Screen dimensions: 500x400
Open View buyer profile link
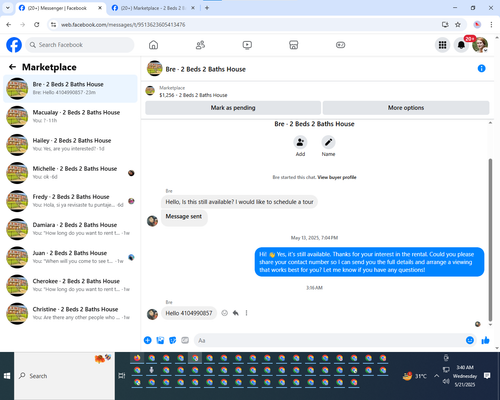tap(337, 177)
